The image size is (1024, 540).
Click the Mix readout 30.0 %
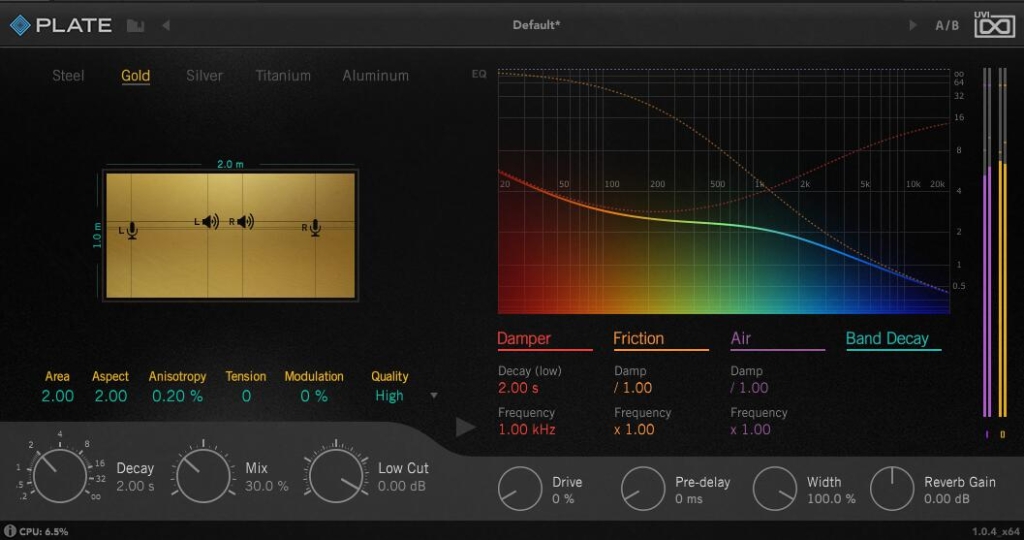(266, 486)
